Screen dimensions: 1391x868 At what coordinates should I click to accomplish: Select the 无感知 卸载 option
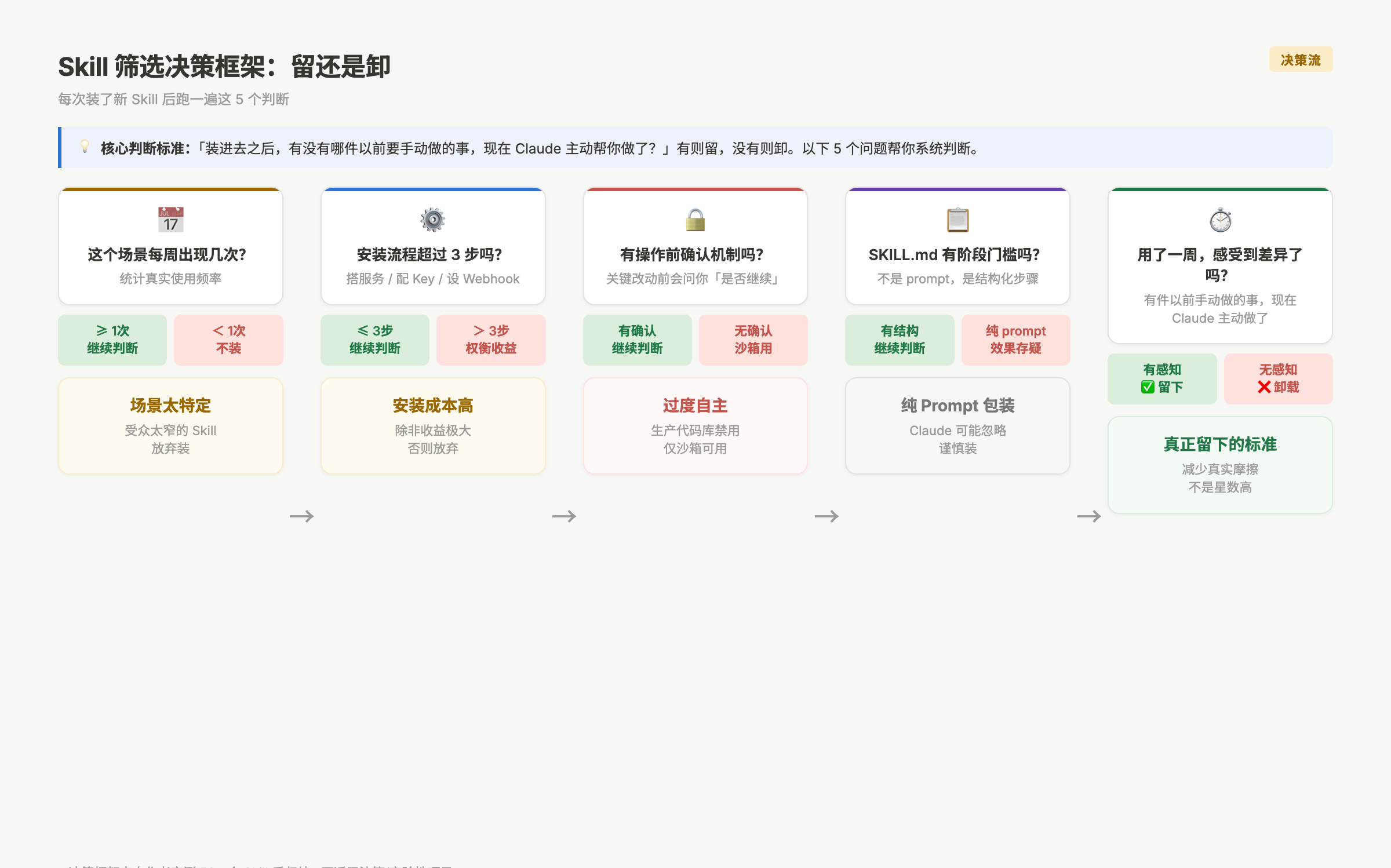pos(1278,378)
